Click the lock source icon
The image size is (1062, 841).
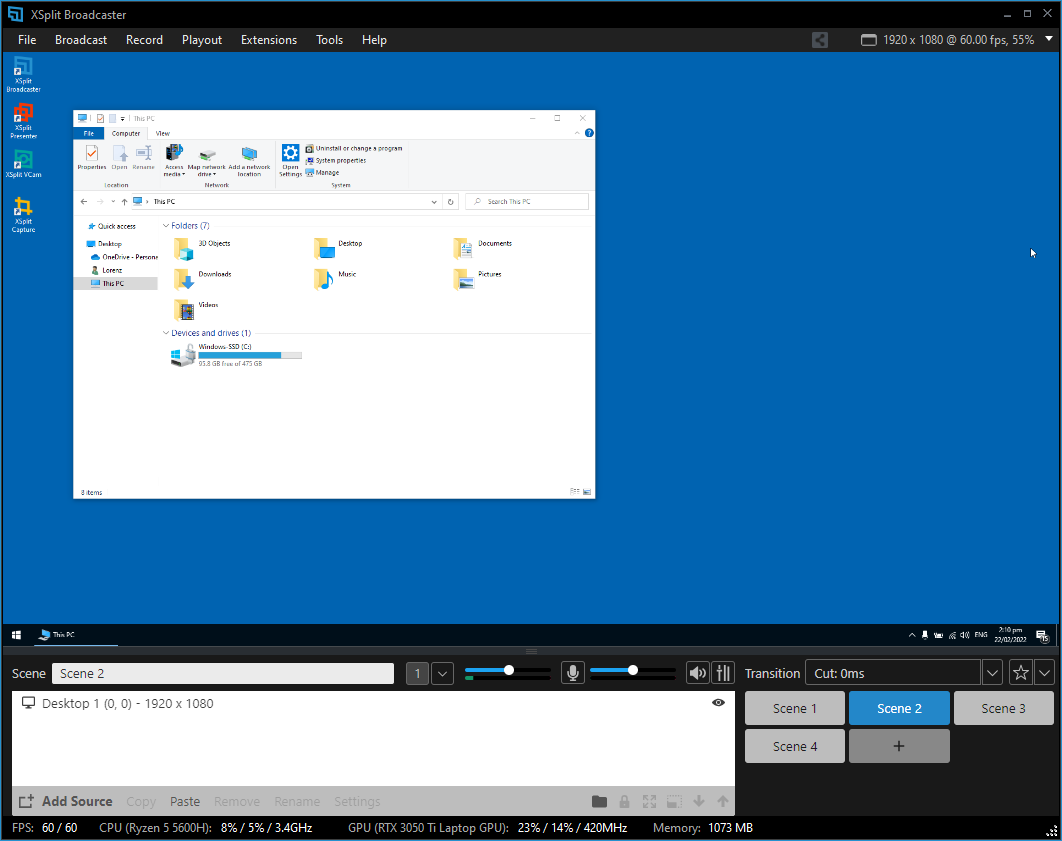tap(624, 802)
